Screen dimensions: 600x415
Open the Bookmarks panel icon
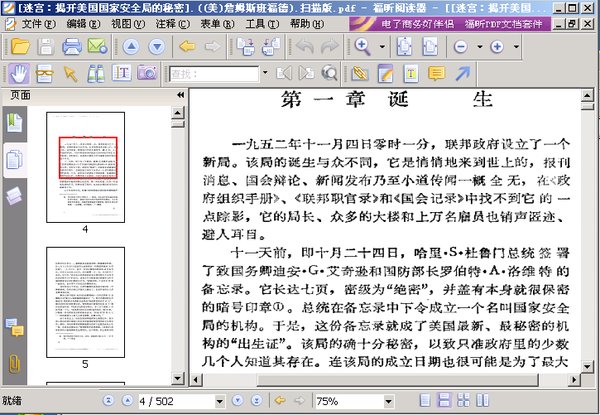coord(15,123)
